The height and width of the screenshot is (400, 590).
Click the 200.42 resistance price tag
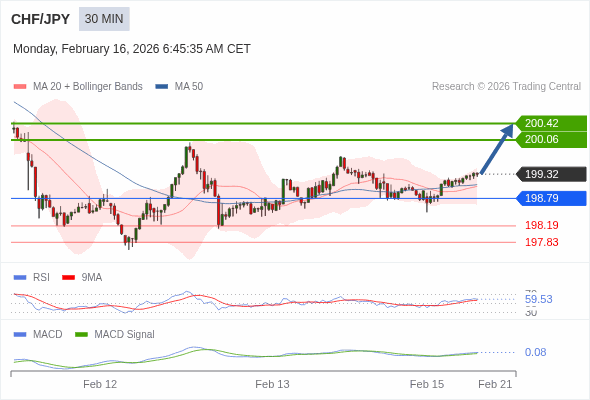551,123
